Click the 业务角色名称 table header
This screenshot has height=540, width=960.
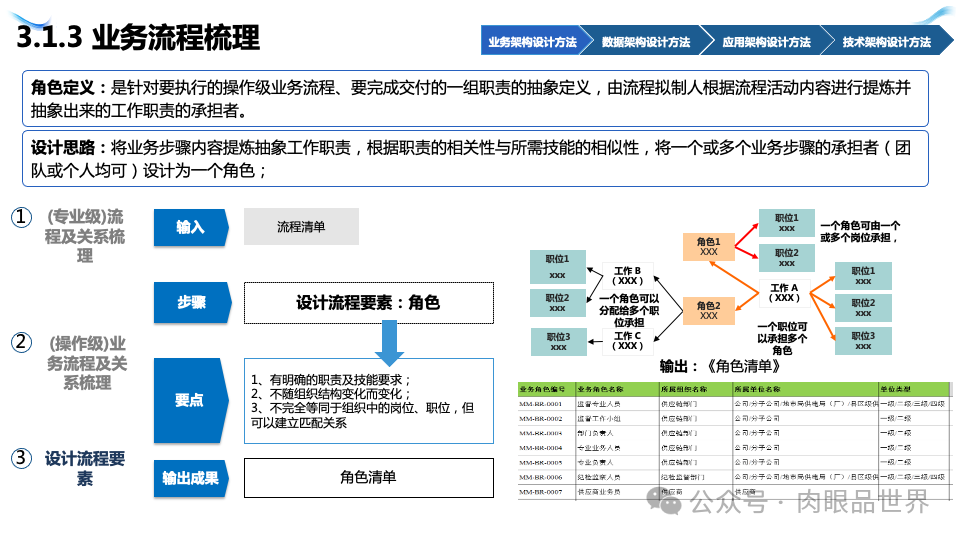pyautogui.click(x=617, y=389)
